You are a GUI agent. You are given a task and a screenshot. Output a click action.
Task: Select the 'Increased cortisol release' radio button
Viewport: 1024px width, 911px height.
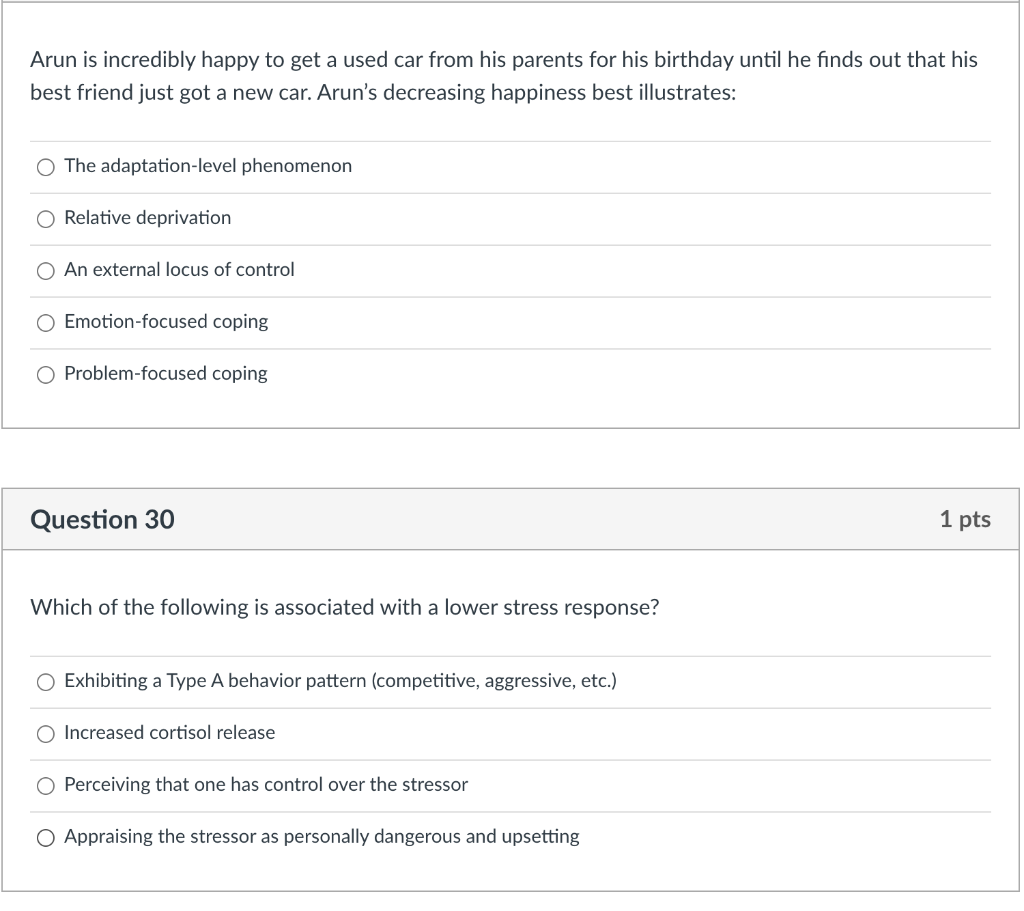(x=45, y=734)
